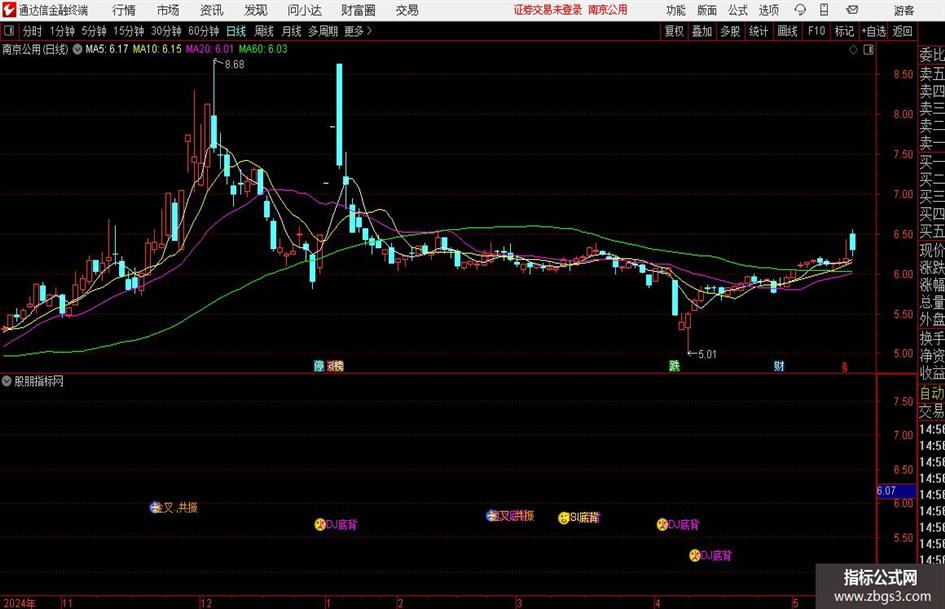Switch to 60分钟 chart period

click(204, 31)
